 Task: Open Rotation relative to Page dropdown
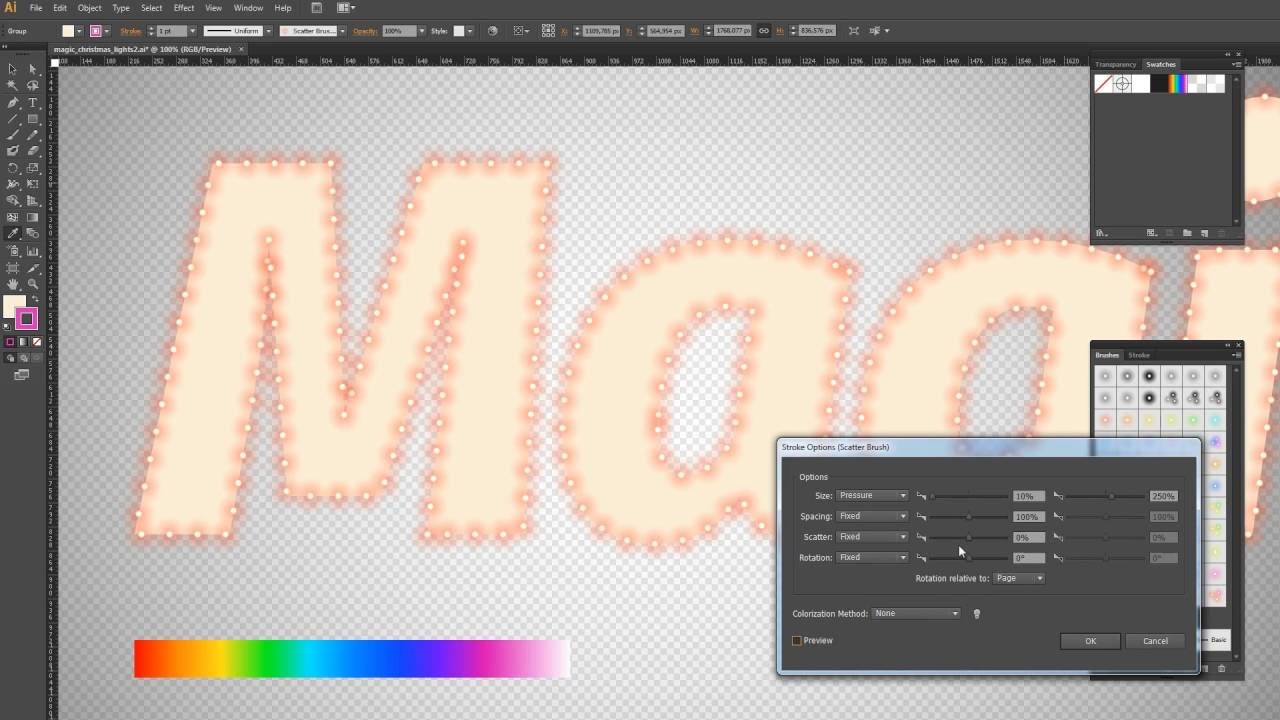pyautogui.click(x=1019, y=578)
